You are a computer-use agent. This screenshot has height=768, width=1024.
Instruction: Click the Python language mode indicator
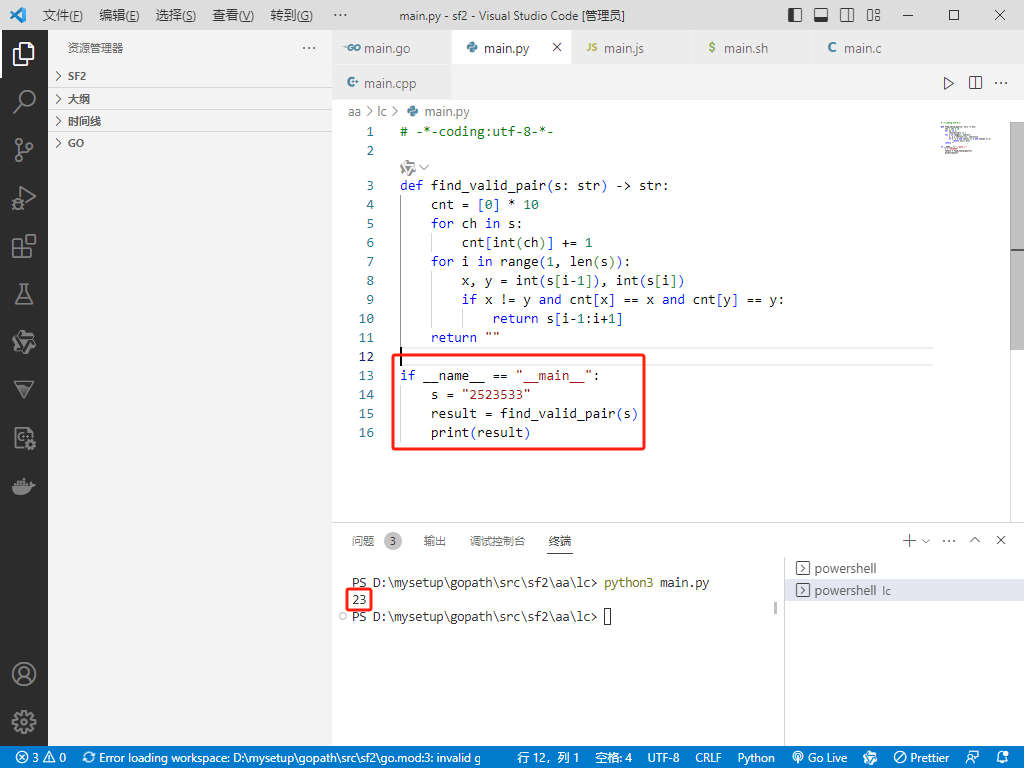pos(756,758)
